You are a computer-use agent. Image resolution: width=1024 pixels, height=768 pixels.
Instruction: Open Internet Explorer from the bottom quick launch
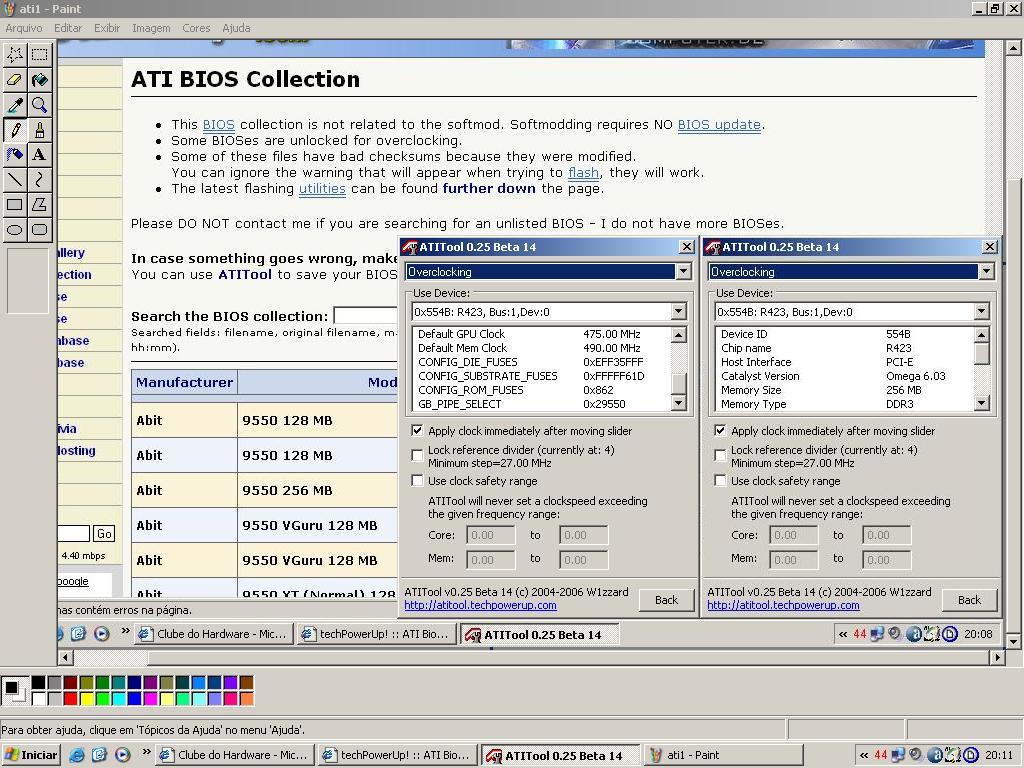click(76, 755)
